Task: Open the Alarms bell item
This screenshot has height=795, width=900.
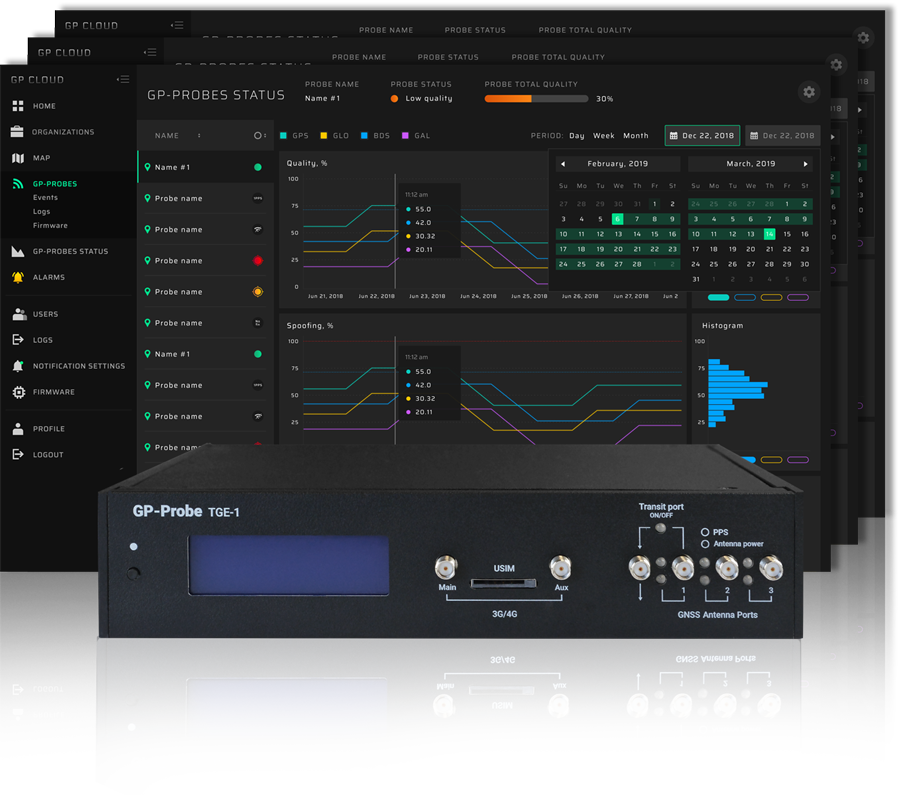Action: point(38,277)
